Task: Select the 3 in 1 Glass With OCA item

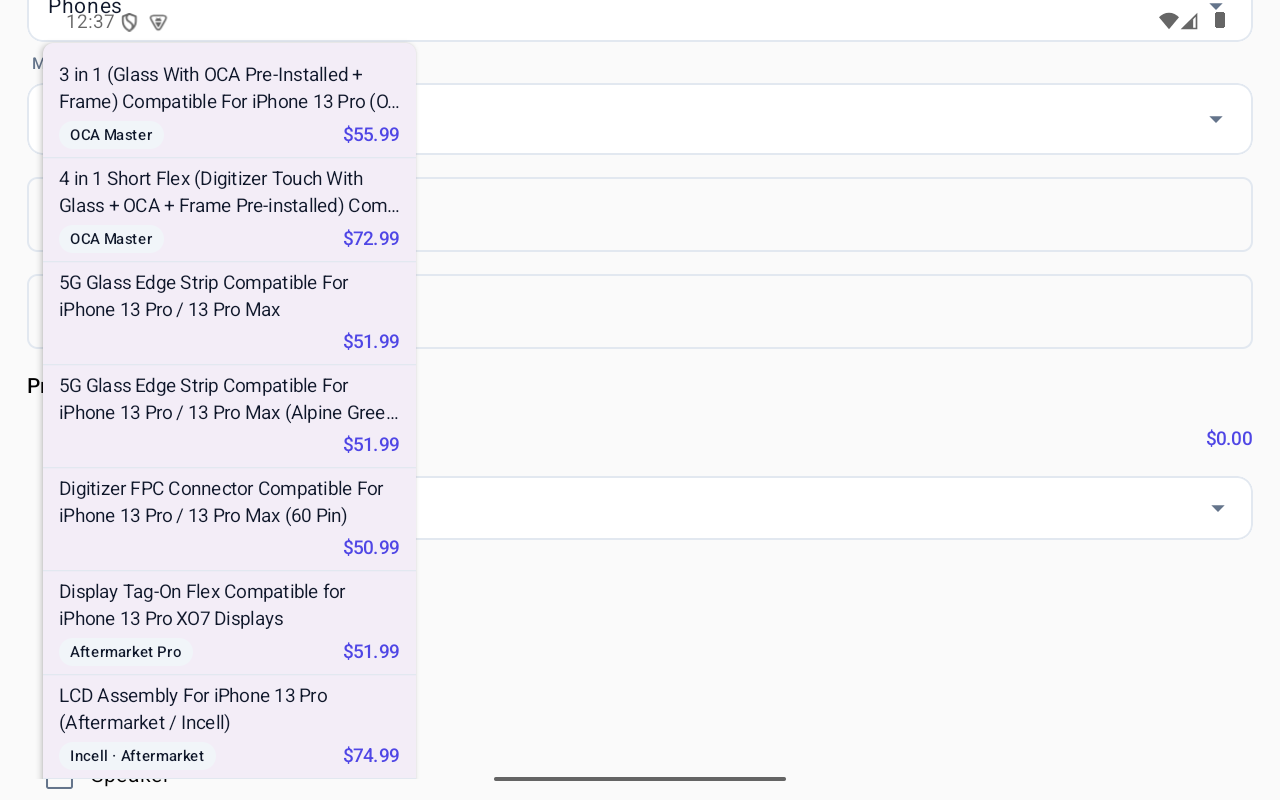Action: pyautogui.click(x=229, y=105)
